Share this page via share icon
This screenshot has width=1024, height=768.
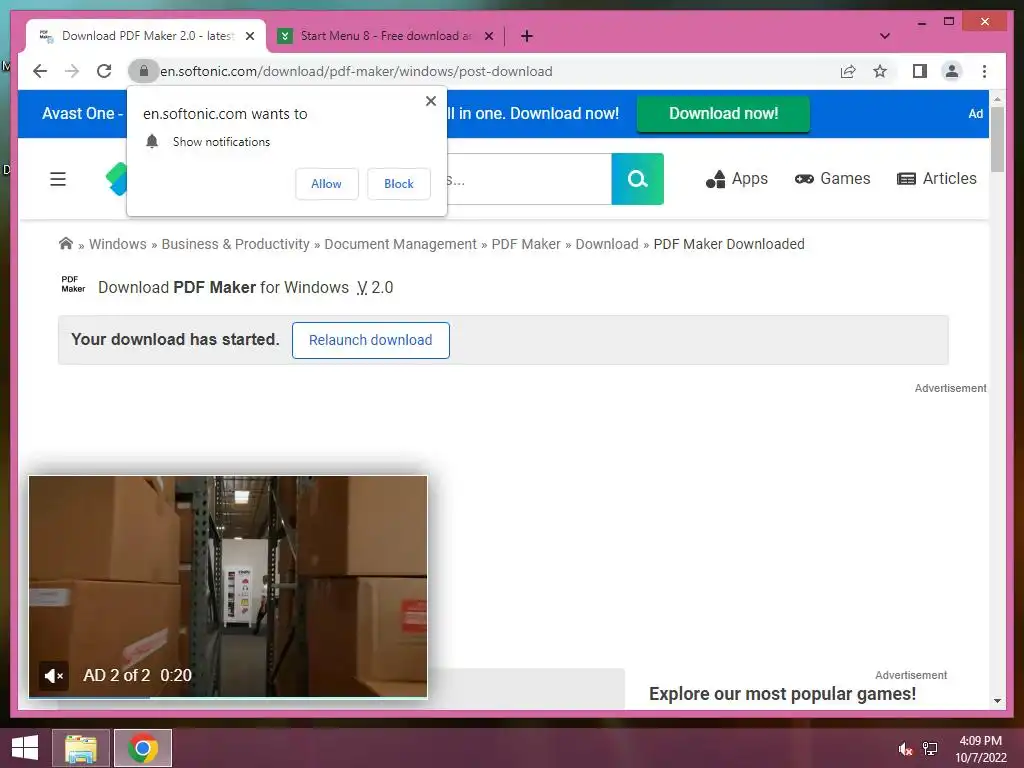pos(848,71)
